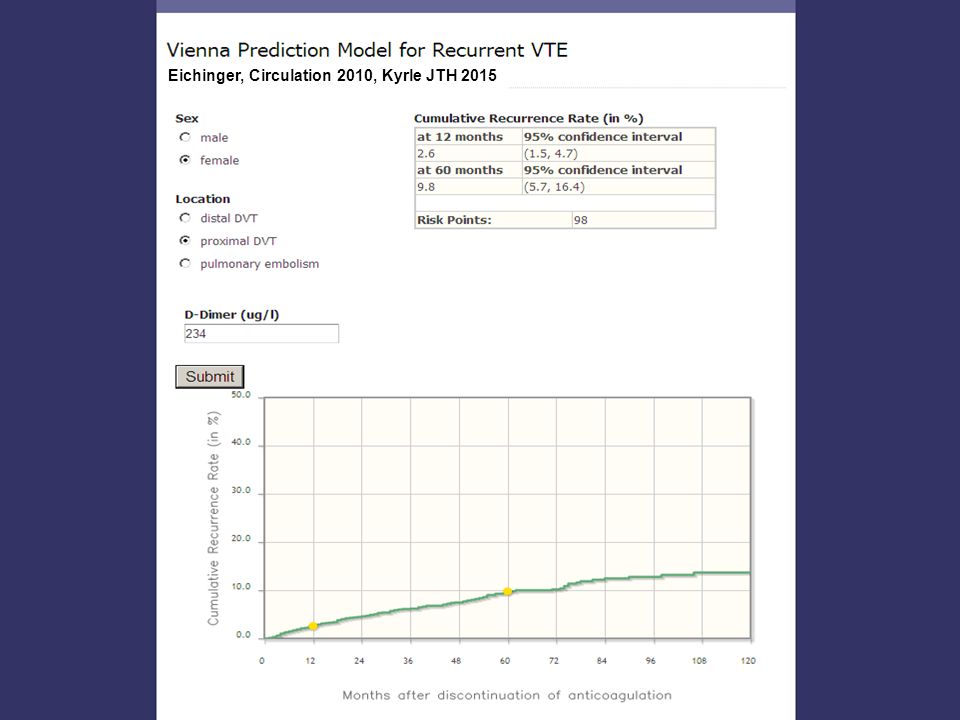Click the 'Sex' section label
The width and height of the screenshot is (960, 720).
[x=187, y=118]
